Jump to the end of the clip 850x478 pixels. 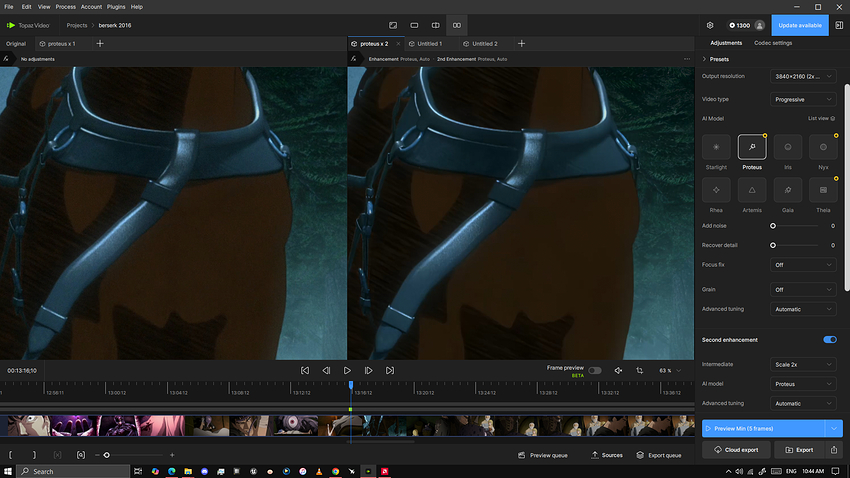pos(390,371)
